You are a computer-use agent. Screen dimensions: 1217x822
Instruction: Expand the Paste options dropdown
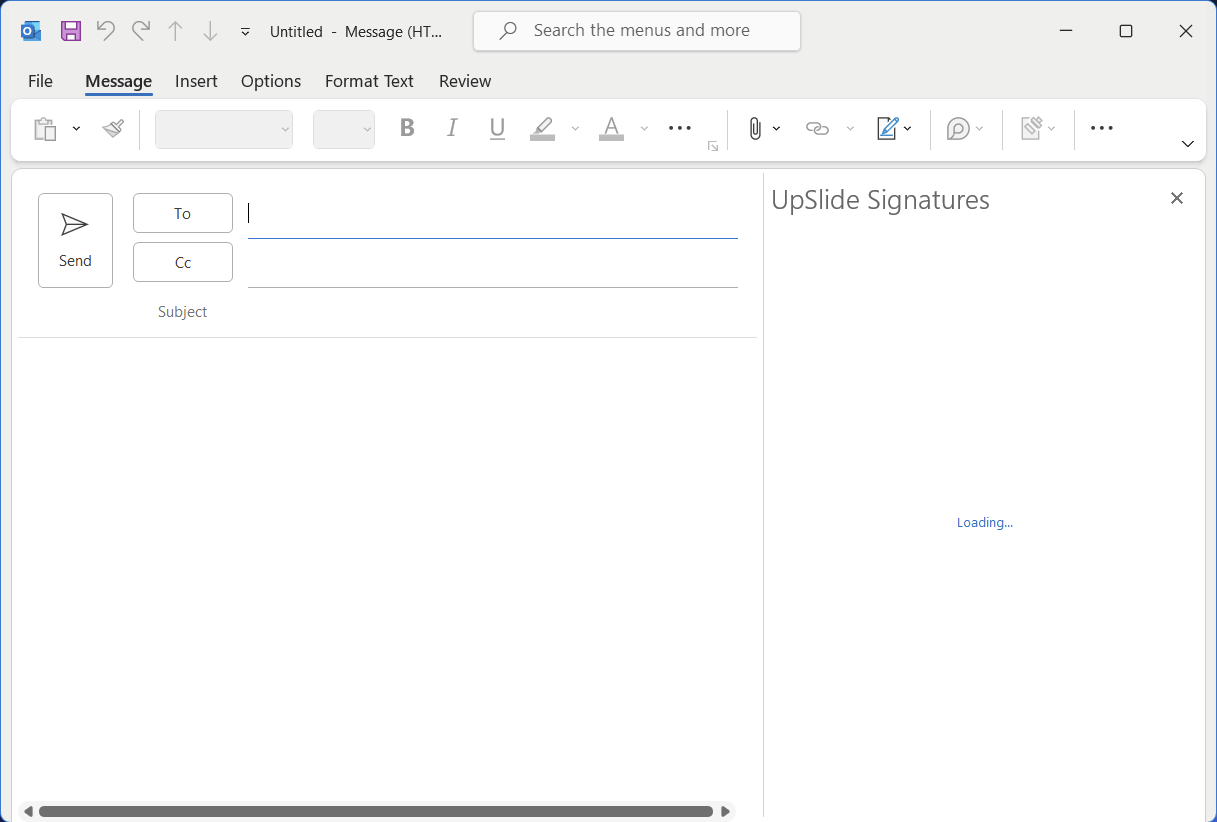coord(76,128)
